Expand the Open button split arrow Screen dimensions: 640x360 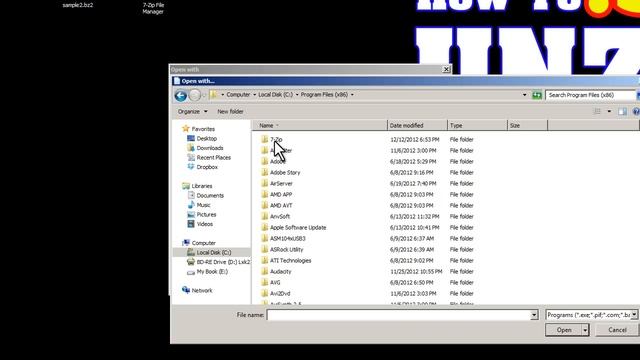585,330
